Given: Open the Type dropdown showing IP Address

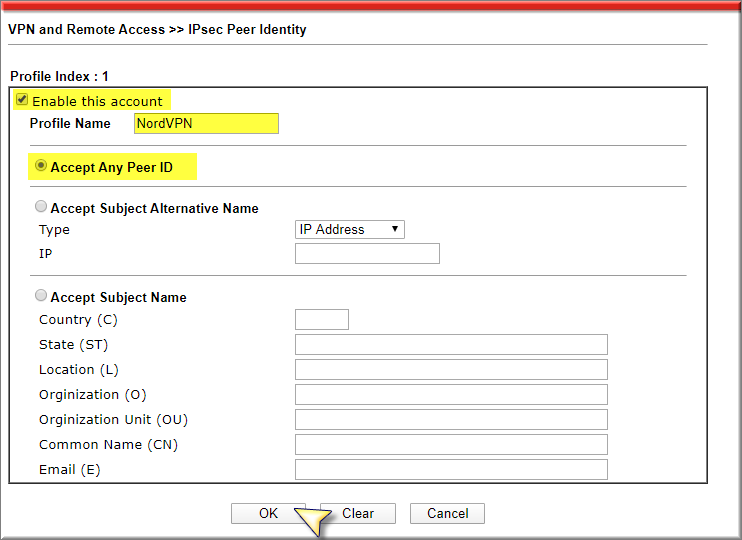Looking at the screenshot, I should point(350,230).
